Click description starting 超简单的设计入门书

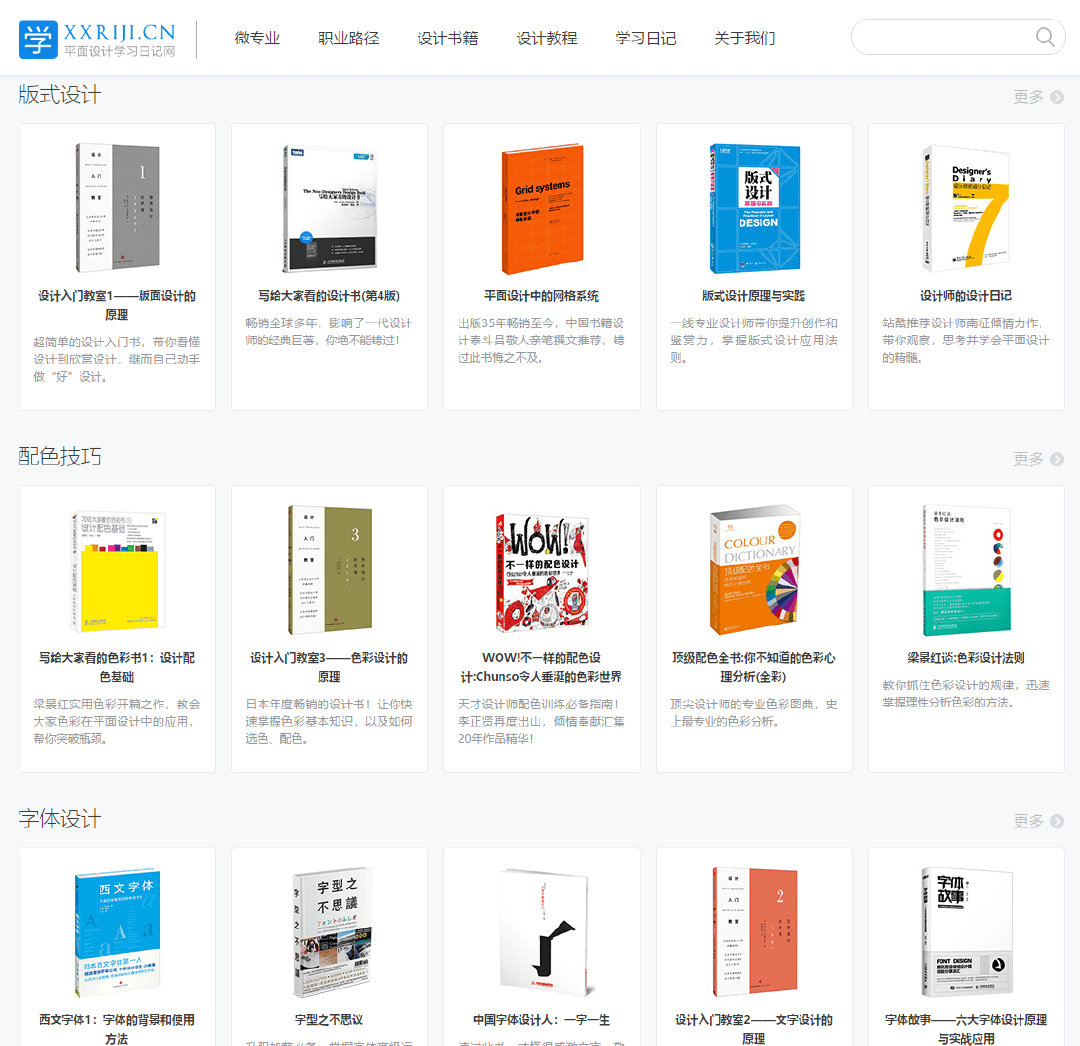coord(117,359)
